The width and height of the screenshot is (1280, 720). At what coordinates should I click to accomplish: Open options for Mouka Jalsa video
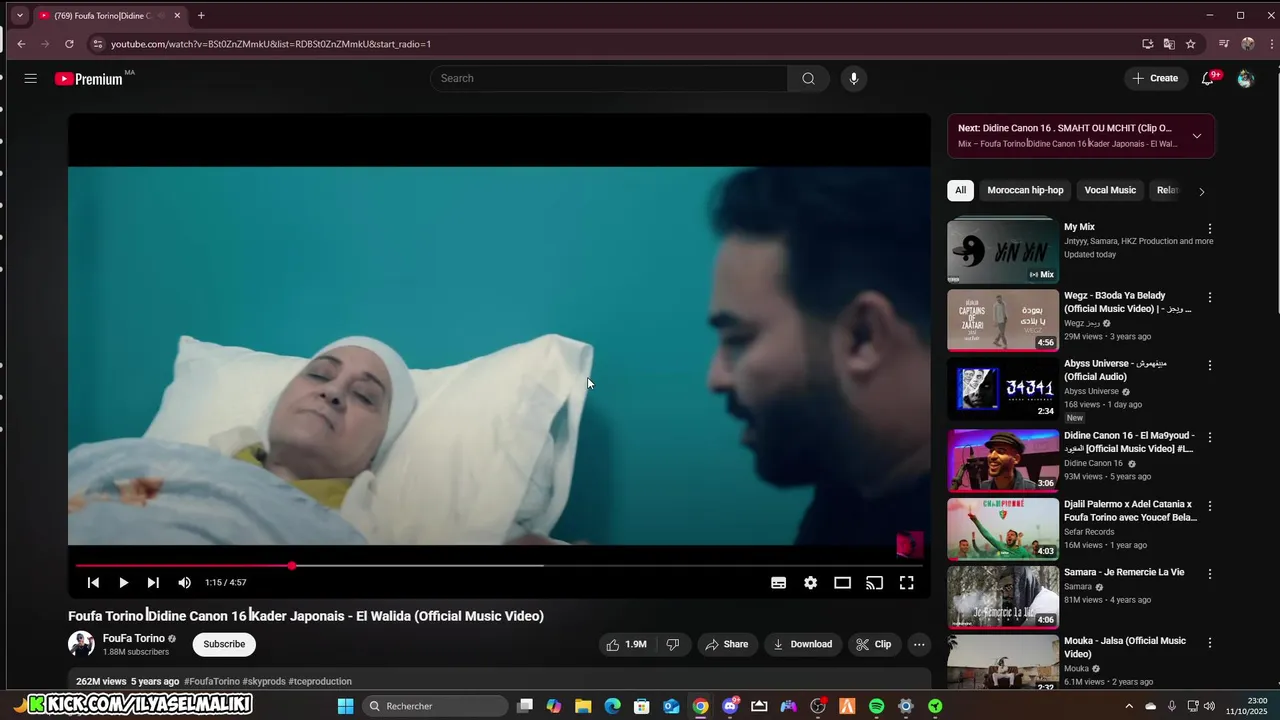[1210, 643]
